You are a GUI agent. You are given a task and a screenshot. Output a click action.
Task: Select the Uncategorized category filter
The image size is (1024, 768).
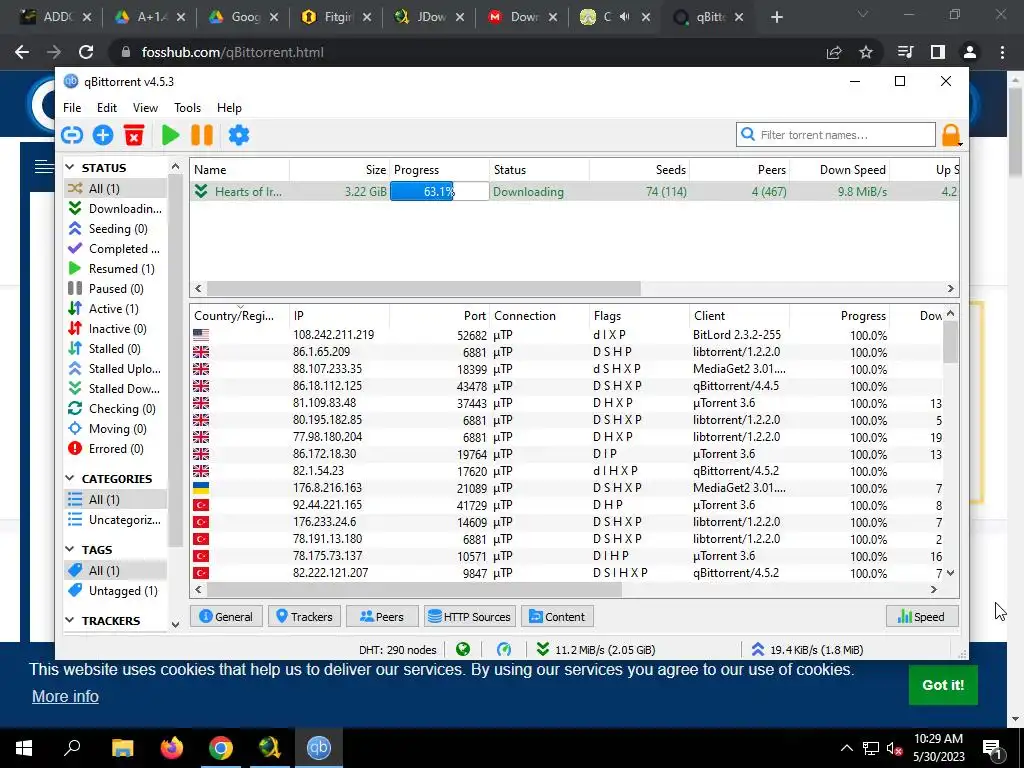tap(115, 520)
